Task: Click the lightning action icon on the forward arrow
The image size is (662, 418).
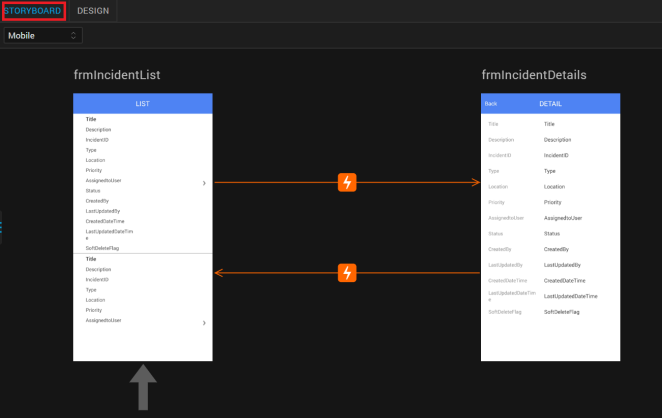Action: click(347, 182)
